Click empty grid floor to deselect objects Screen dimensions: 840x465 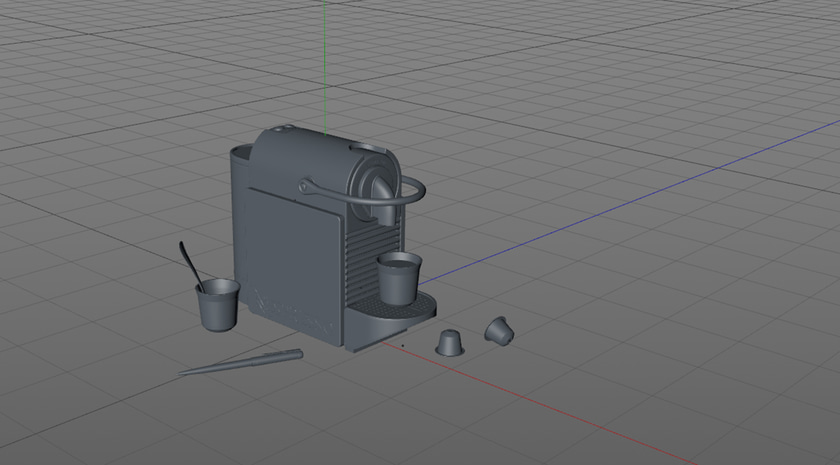[x=650, y=330]
